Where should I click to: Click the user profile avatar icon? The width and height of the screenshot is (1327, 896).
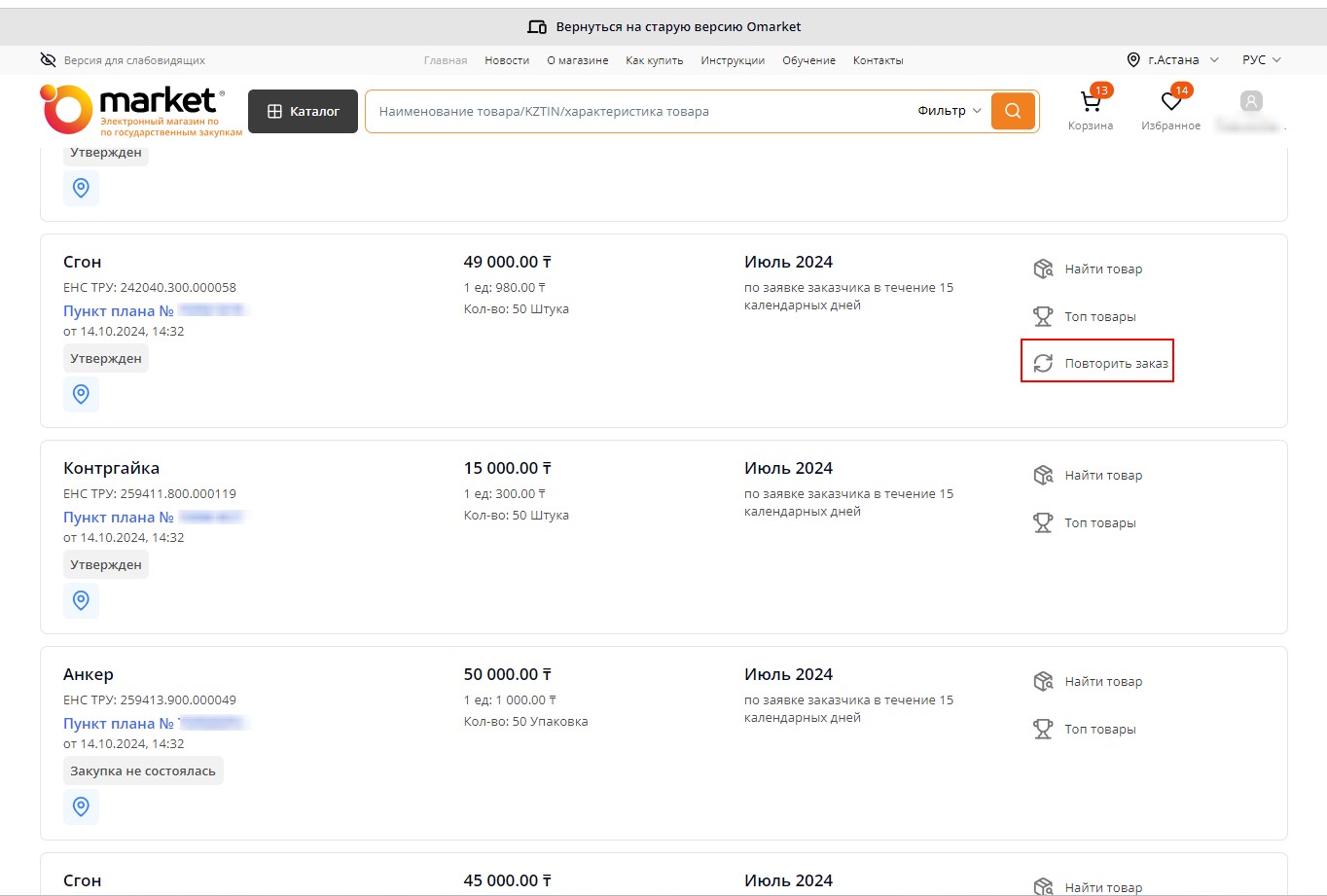point(1251,101)
